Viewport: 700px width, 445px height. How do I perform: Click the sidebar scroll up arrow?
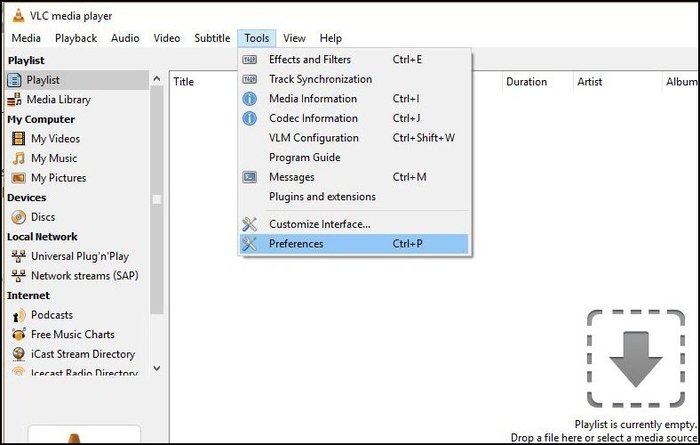pyautogui.click(x=157, y=79)
